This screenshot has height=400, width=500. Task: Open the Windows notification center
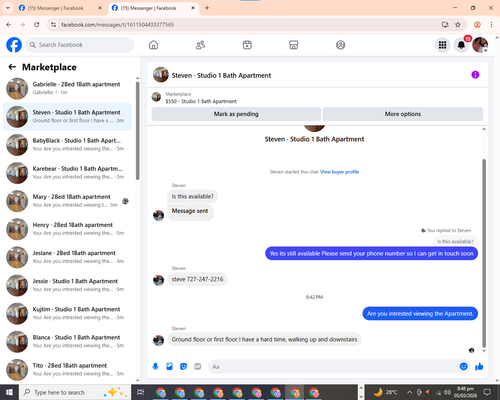pos(487,392)
